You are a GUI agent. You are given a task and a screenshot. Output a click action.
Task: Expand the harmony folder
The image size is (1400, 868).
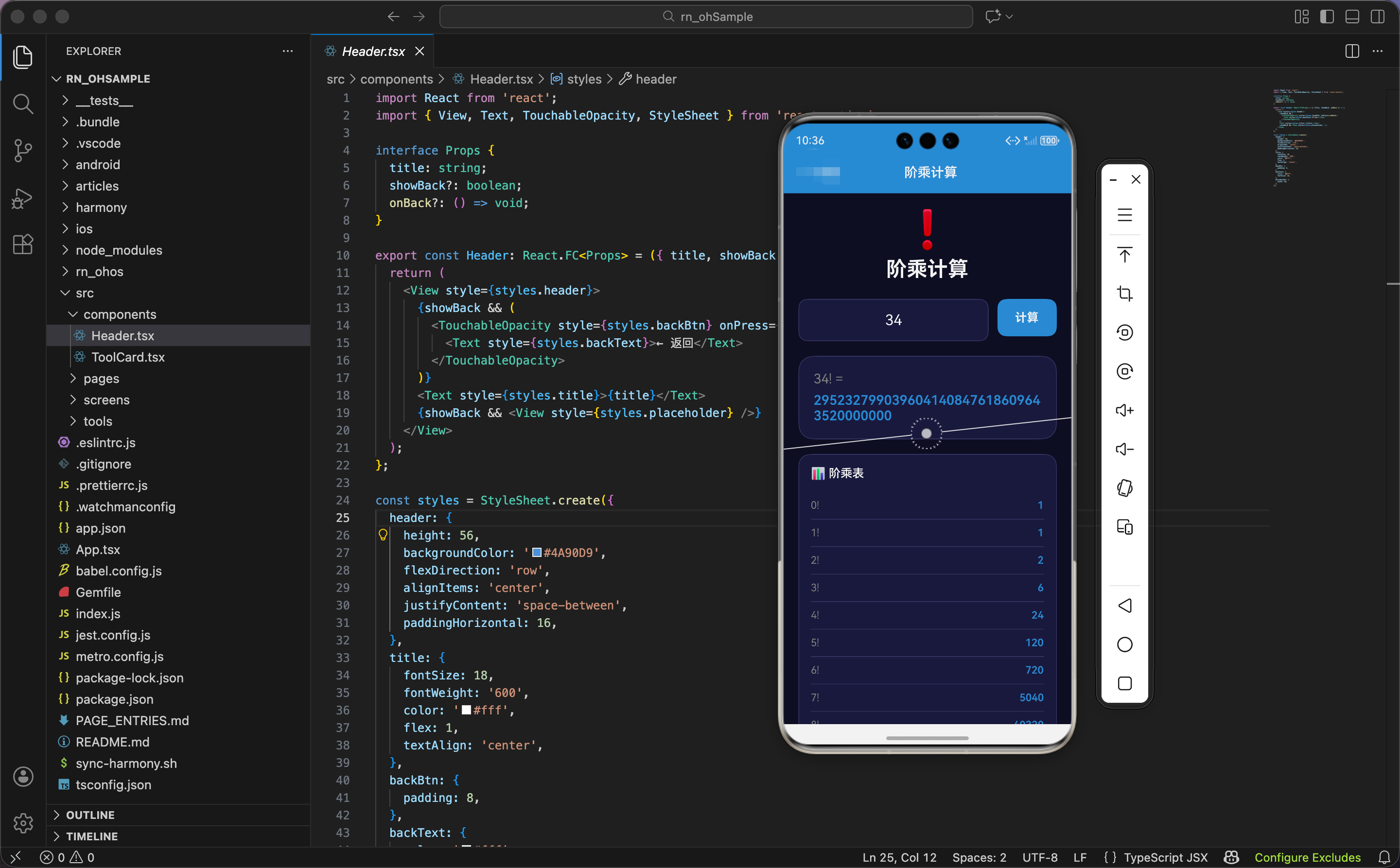[65, 207]
